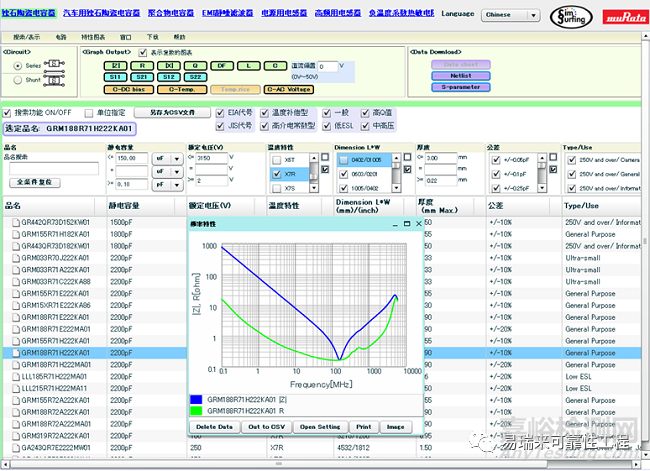Click the blue |Z| legend color swatch

click(196, 399)
